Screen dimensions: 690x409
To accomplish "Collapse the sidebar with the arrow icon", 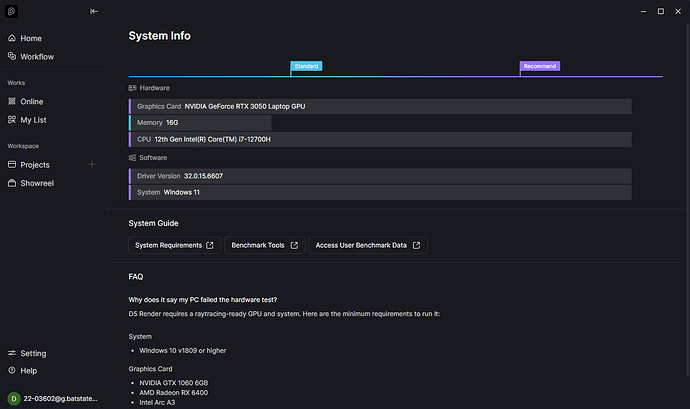I will pos(94,11).
